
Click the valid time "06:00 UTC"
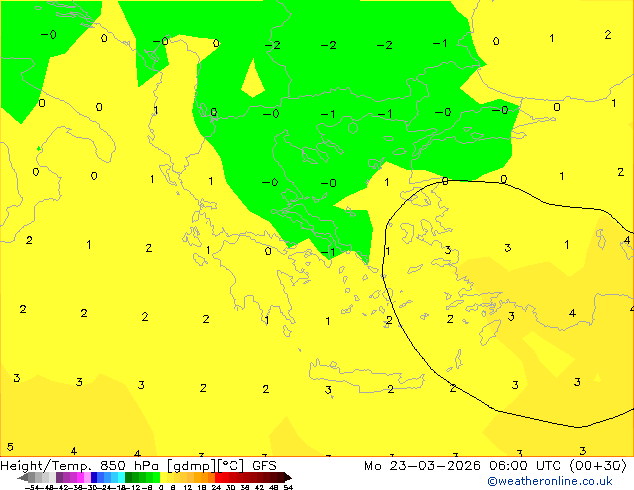coord(526,466)
